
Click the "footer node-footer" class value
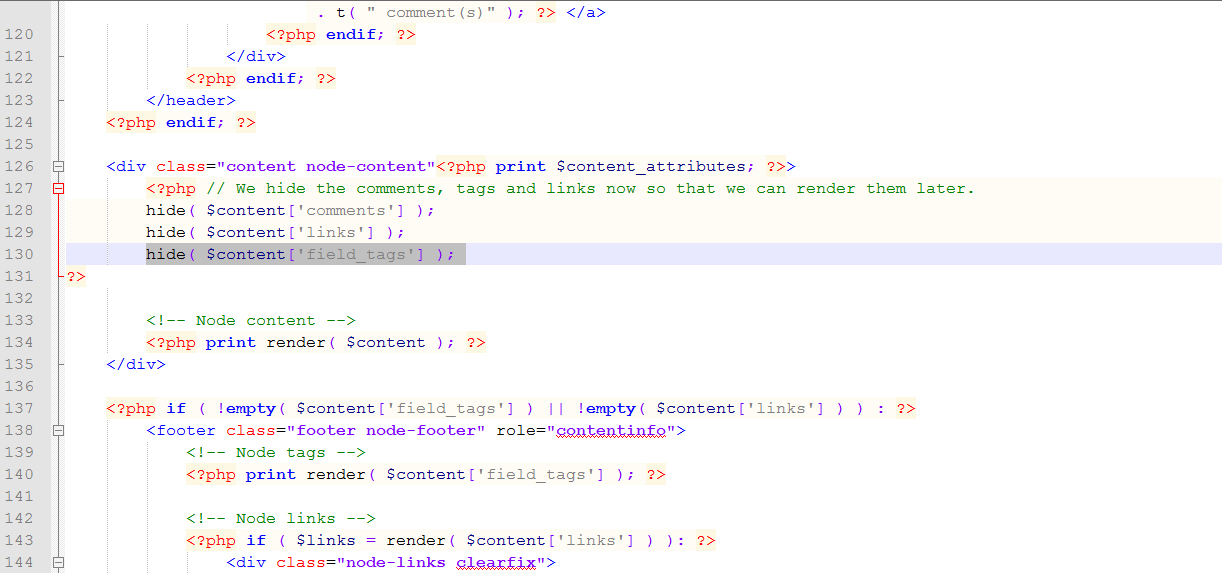[386, 431]
